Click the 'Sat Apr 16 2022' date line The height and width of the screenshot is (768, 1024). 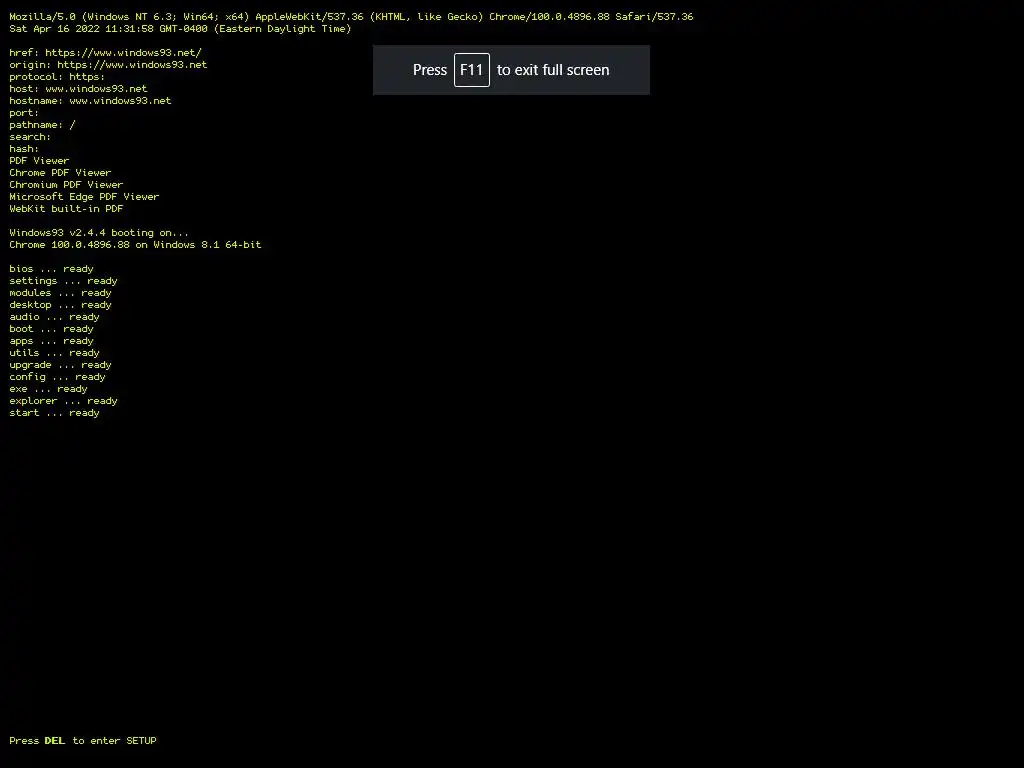180,29
